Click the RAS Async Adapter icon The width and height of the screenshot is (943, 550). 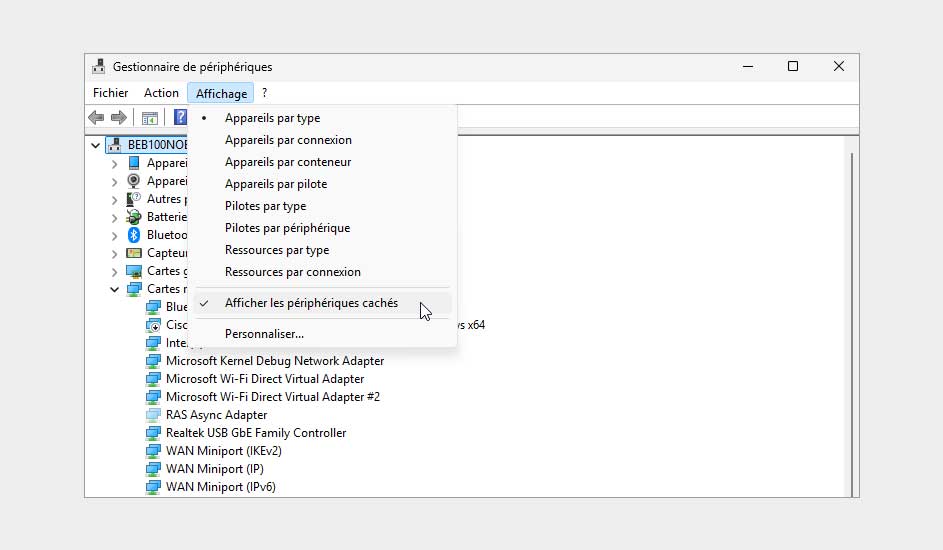coord(153,415)
